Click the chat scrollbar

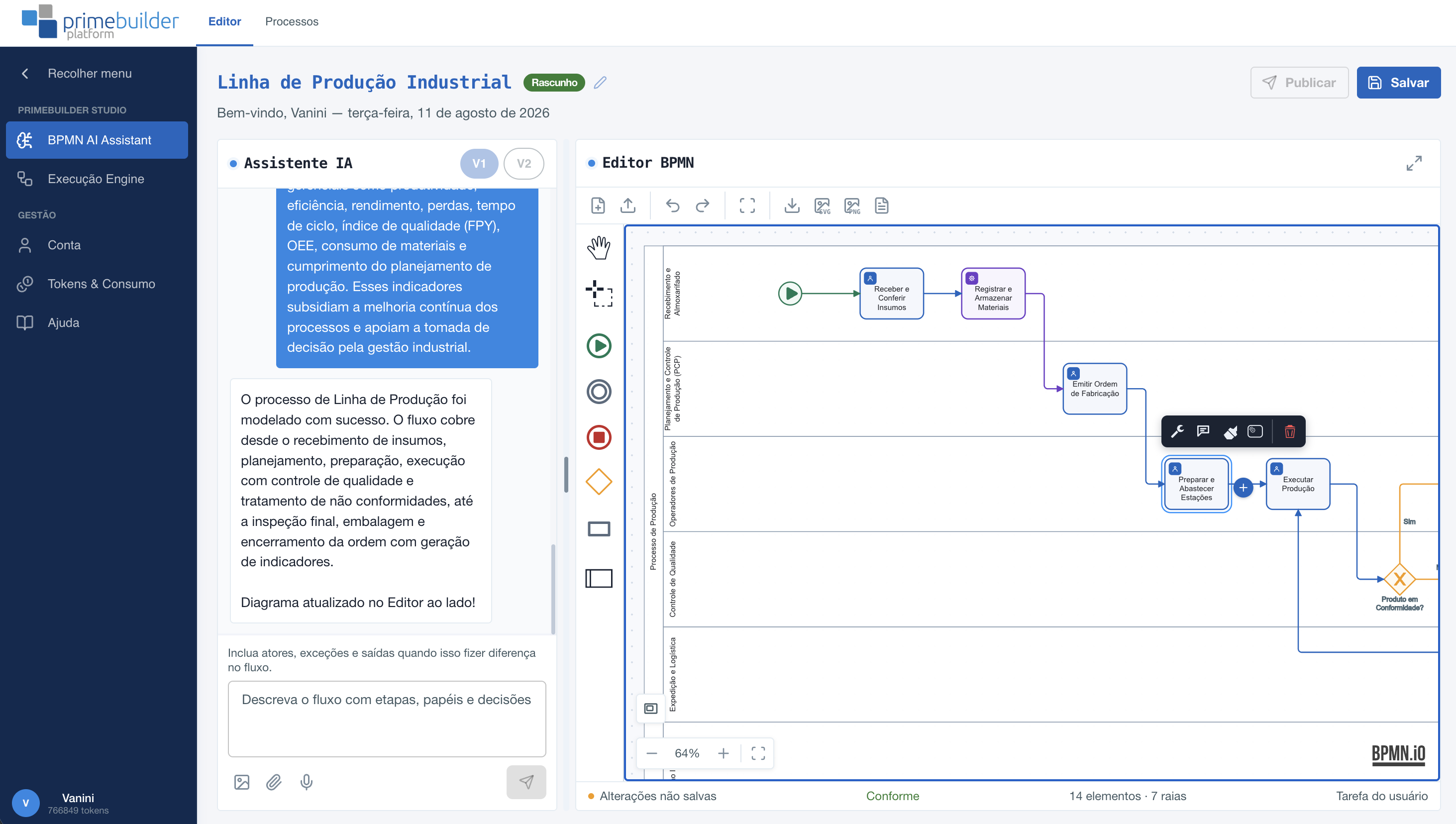[x=553, y=589]
